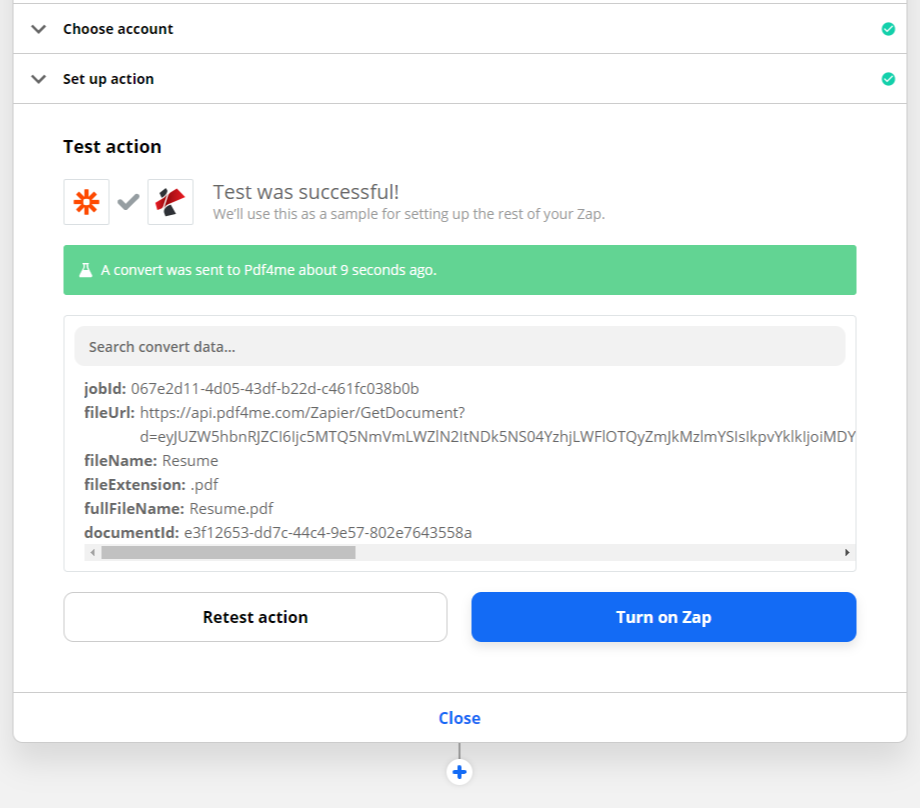The width and height of the screenshot is (920, 808).
Task: Expand the Choose account chevron
Action: (39, 29)
